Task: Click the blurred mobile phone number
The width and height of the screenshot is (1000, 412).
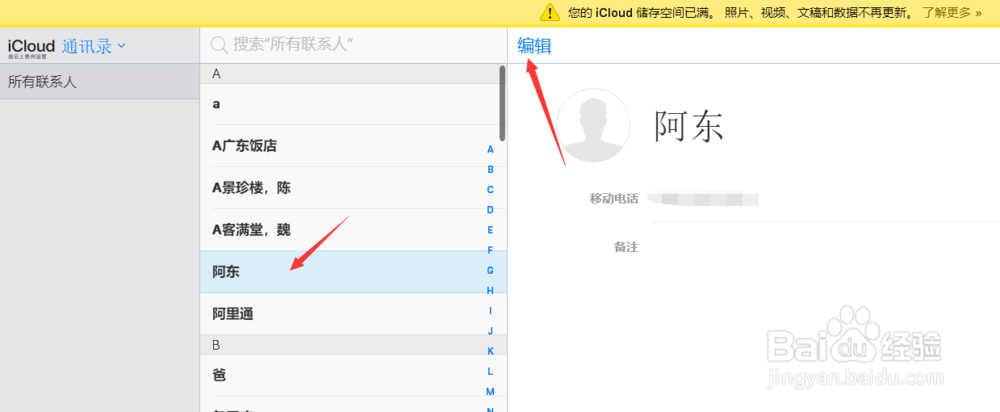Action: click(704, 198)
